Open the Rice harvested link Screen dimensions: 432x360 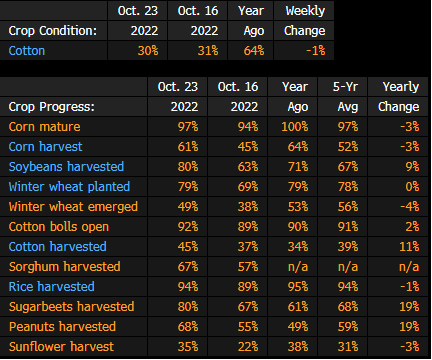pos(52,287)
